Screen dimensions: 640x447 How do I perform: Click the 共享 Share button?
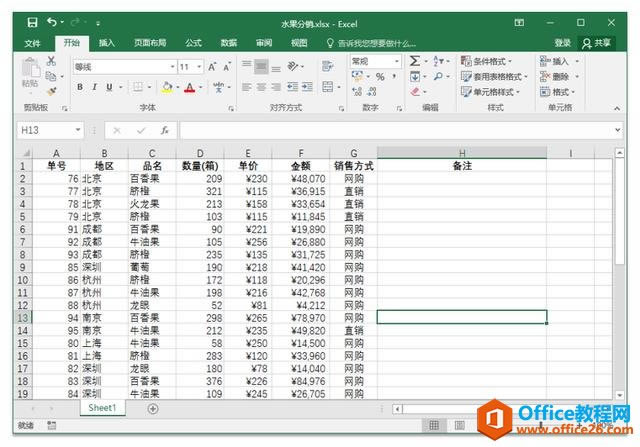[x=597, y=43]
